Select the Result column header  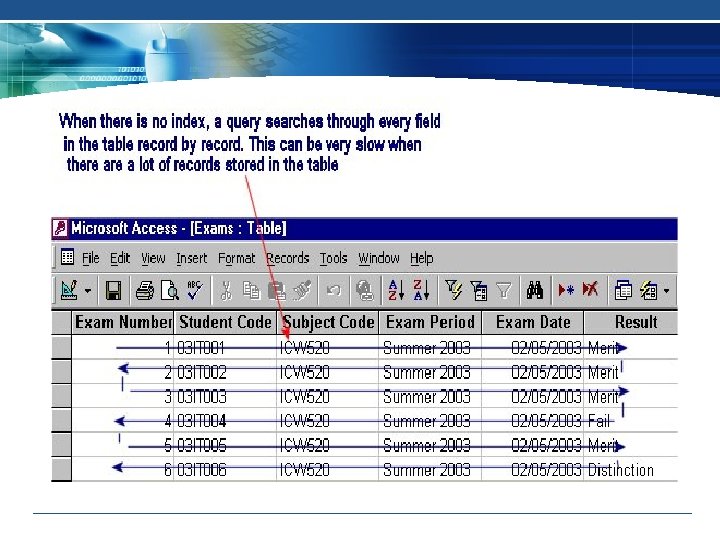[x=631, y=322]
